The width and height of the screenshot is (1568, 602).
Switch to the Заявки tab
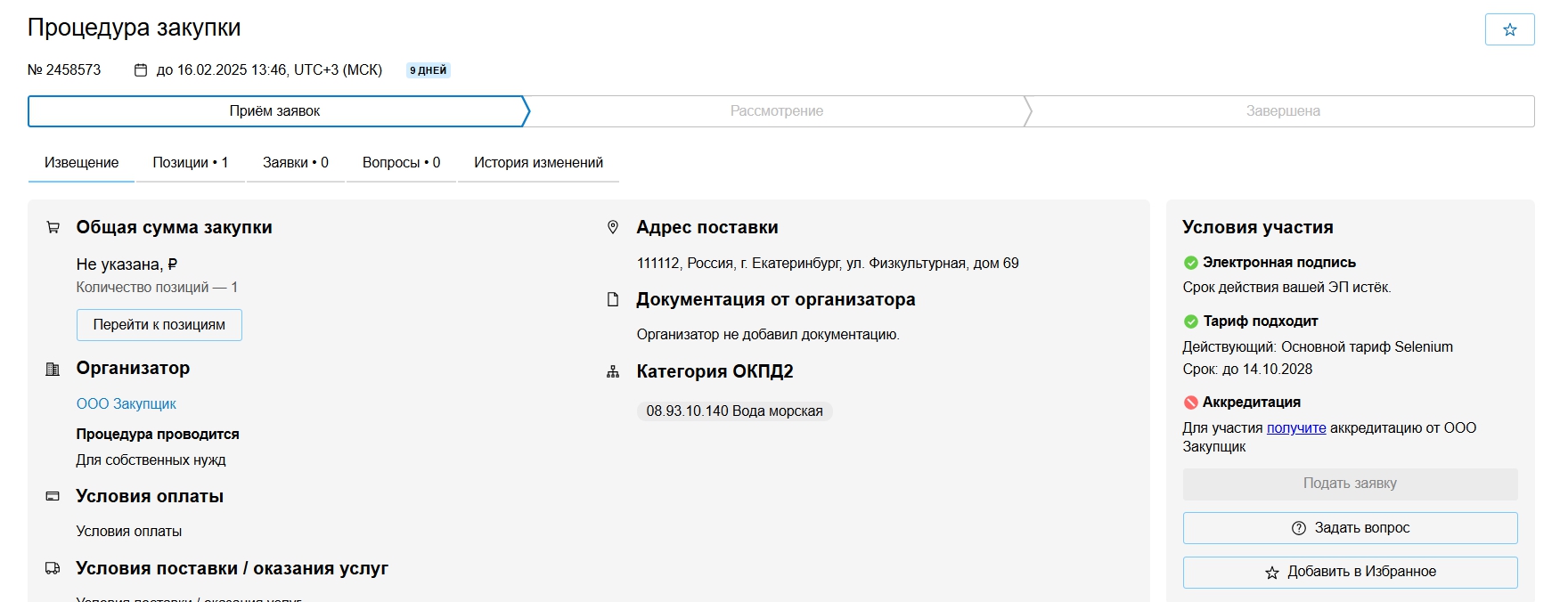pyautogui.click(x=295, y=163)
